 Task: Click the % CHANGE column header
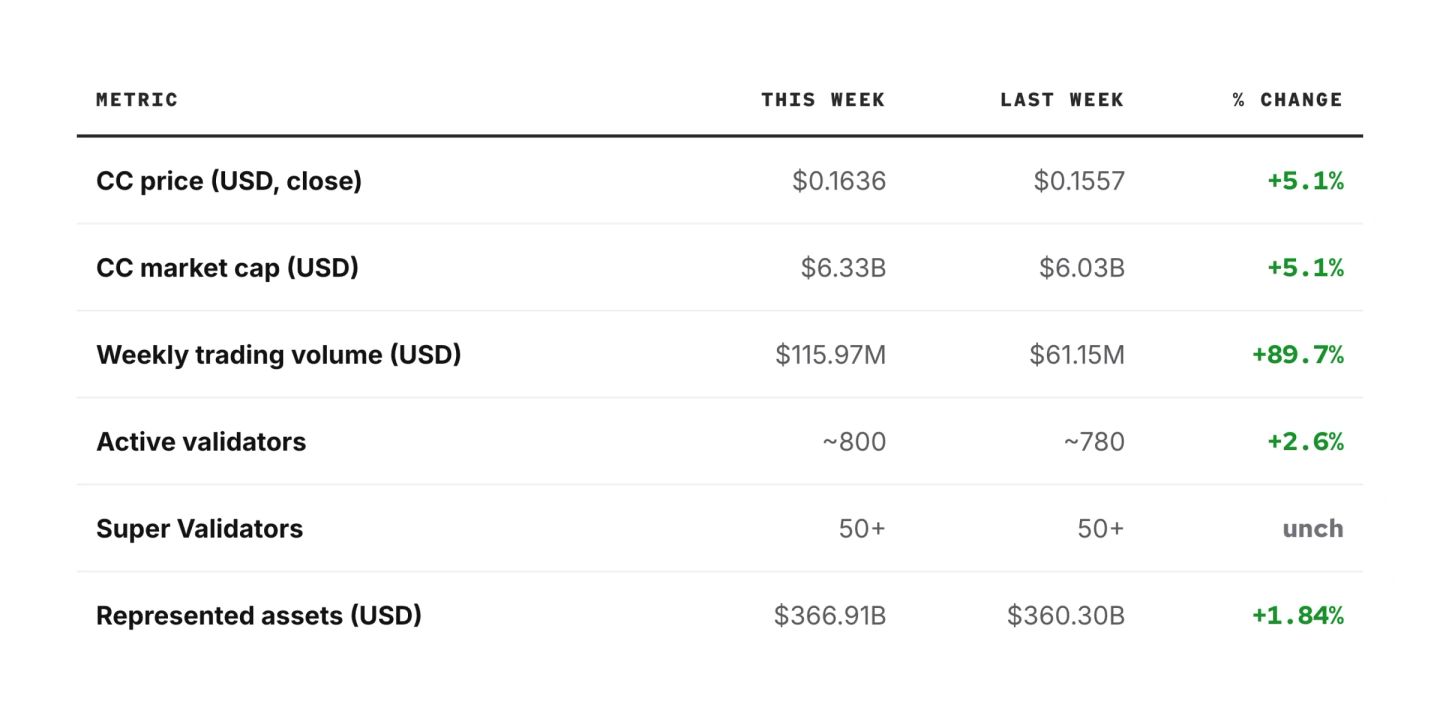(x=1288, y=100)
